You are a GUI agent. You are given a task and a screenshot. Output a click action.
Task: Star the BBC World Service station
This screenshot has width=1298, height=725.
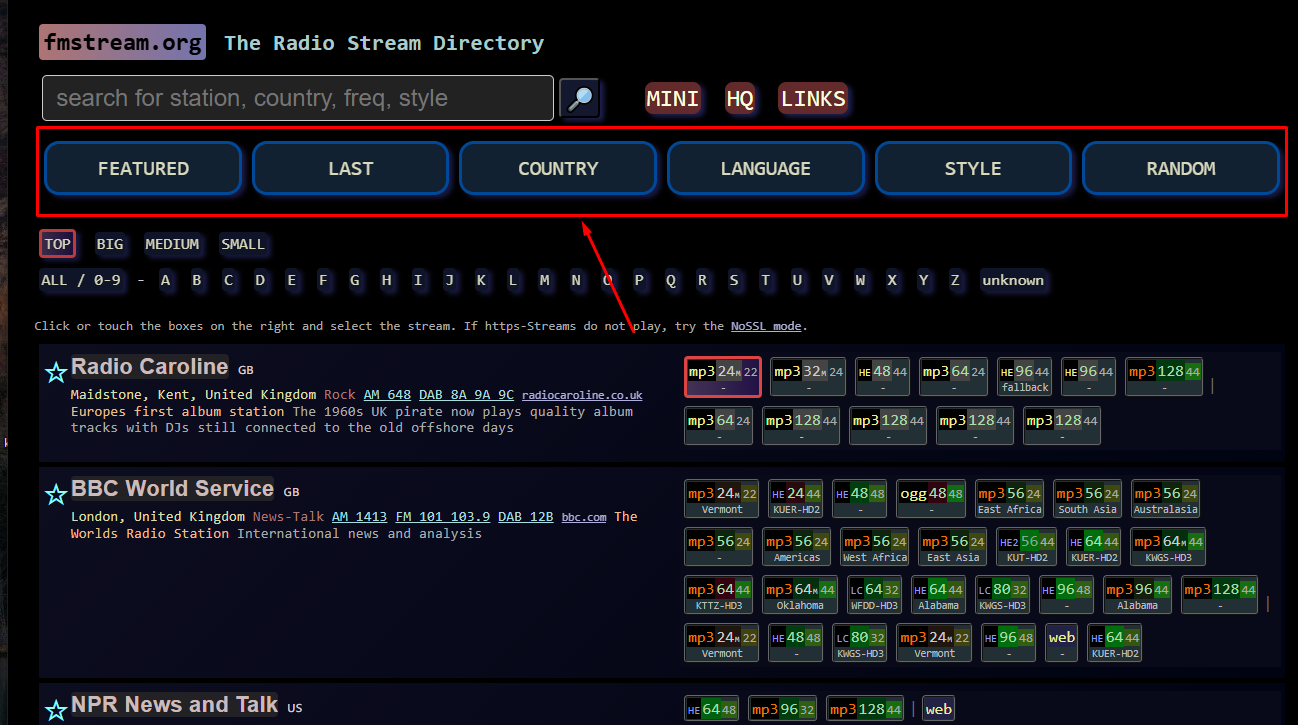point(56,494)
